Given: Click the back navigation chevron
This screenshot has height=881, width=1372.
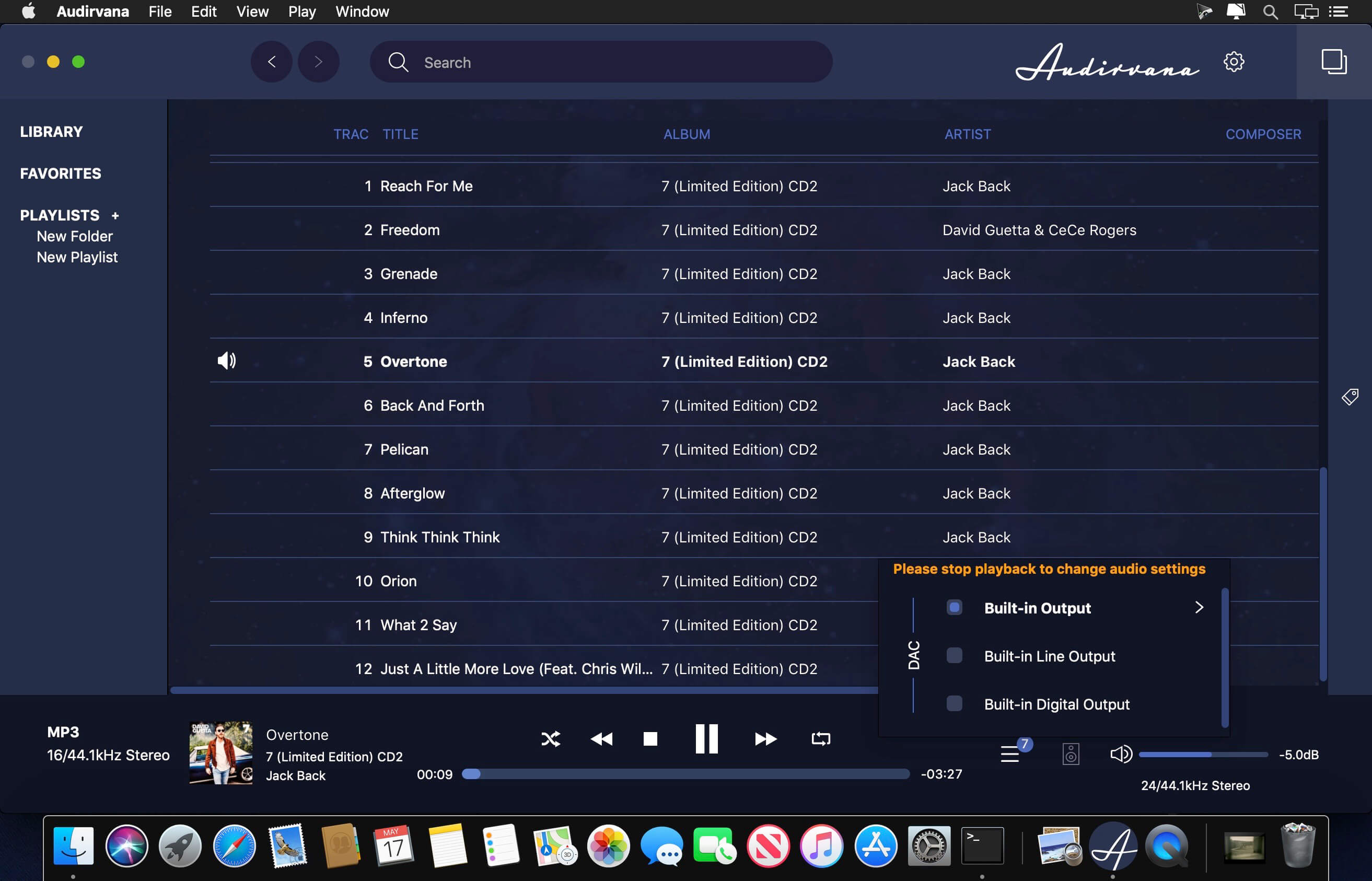Looking at the screenshot, I should pos(272,62).
